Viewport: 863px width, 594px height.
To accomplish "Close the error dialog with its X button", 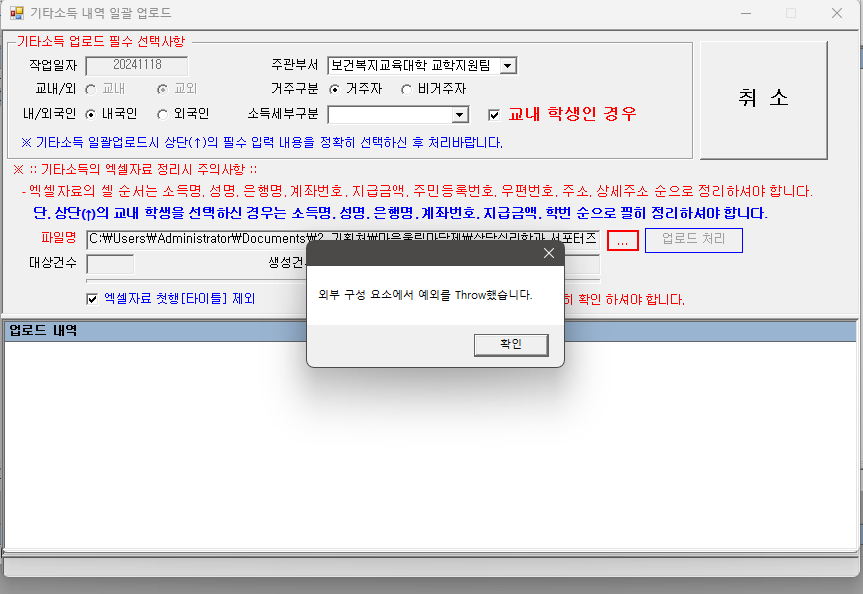I will tap(549, 253).
